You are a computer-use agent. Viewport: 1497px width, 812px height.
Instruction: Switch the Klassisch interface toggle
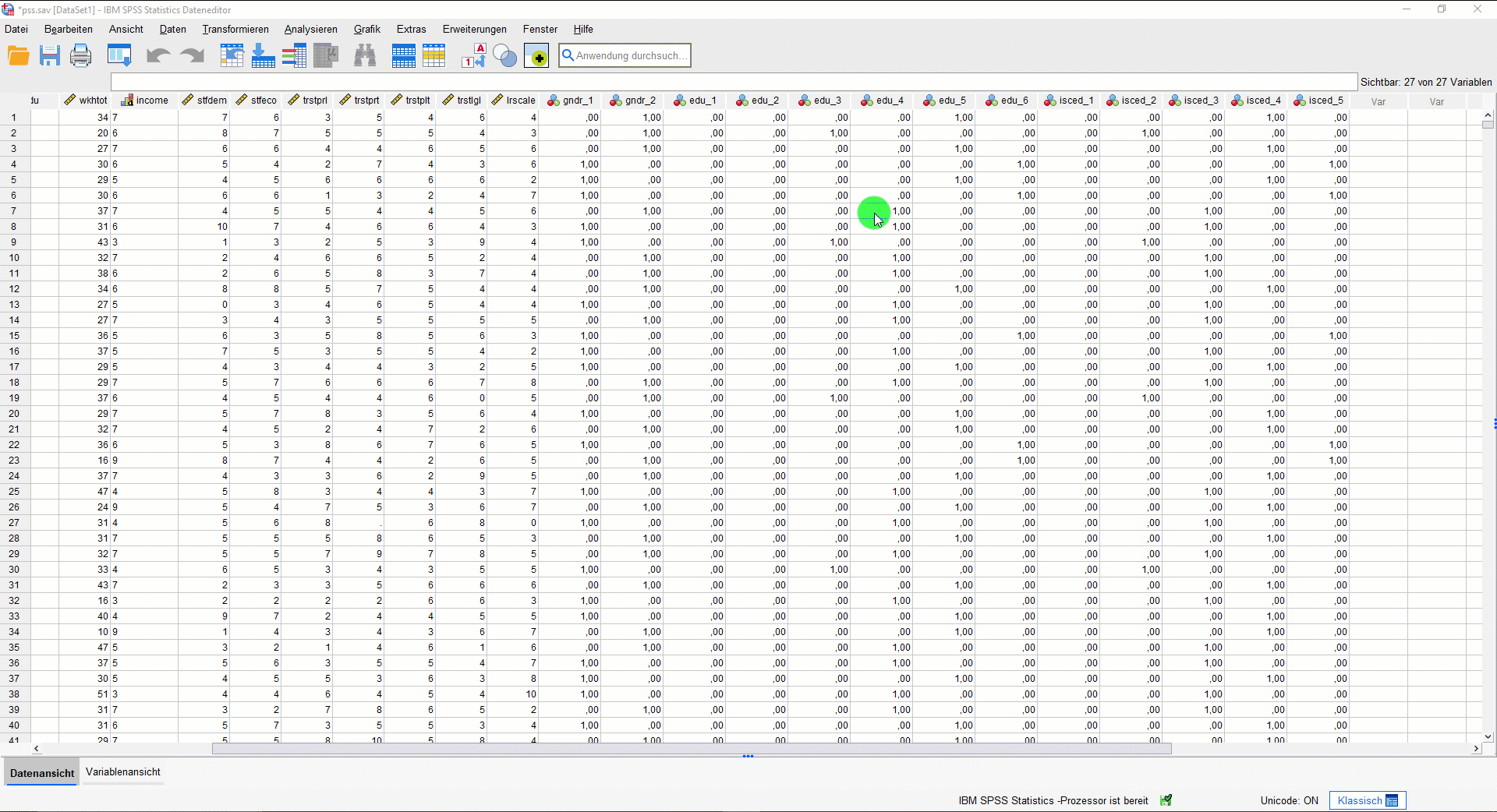point(1368,800)
